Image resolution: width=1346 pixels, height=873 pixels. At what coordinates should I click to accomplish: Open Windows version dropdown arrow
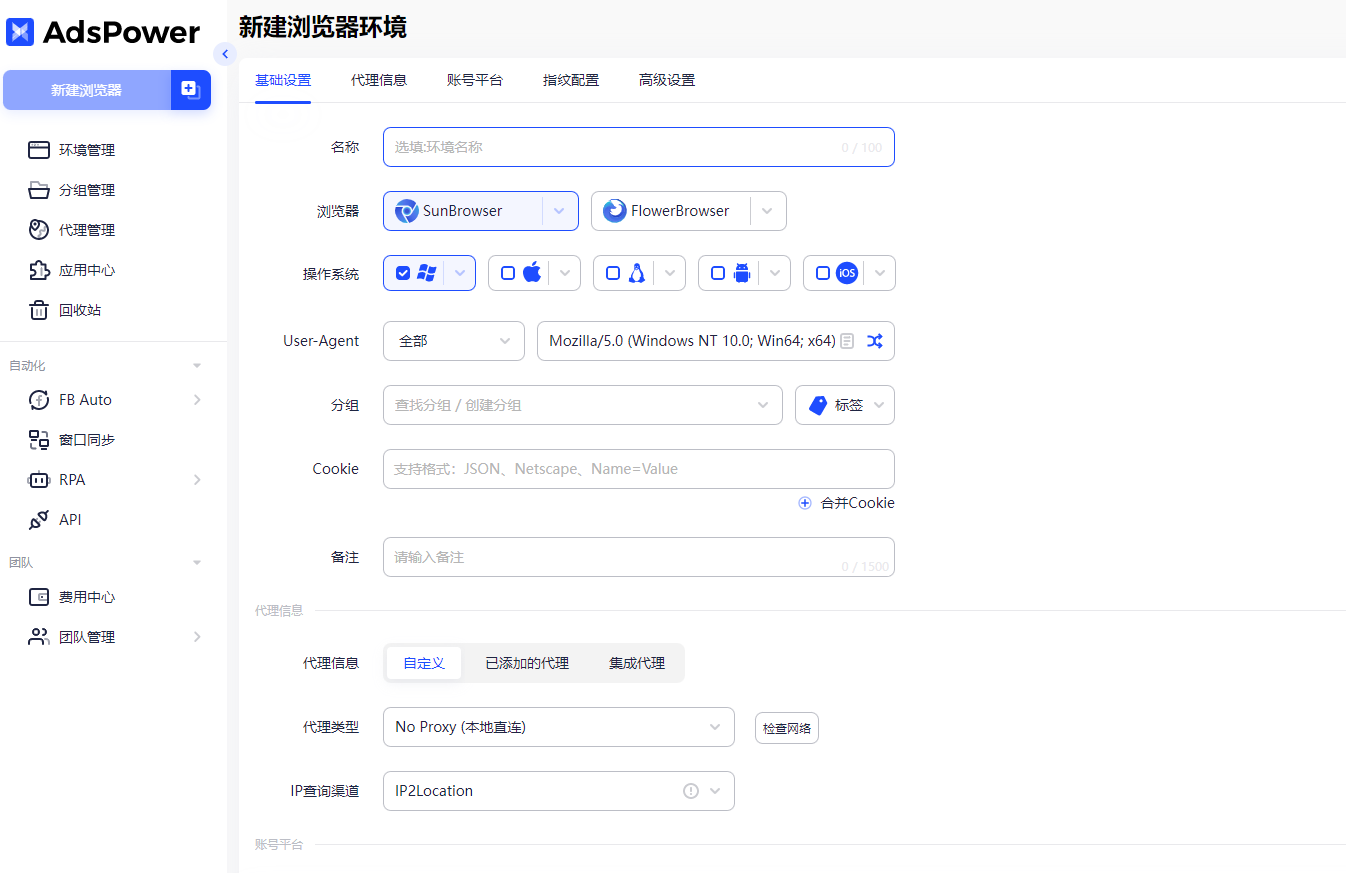(460, 273)
